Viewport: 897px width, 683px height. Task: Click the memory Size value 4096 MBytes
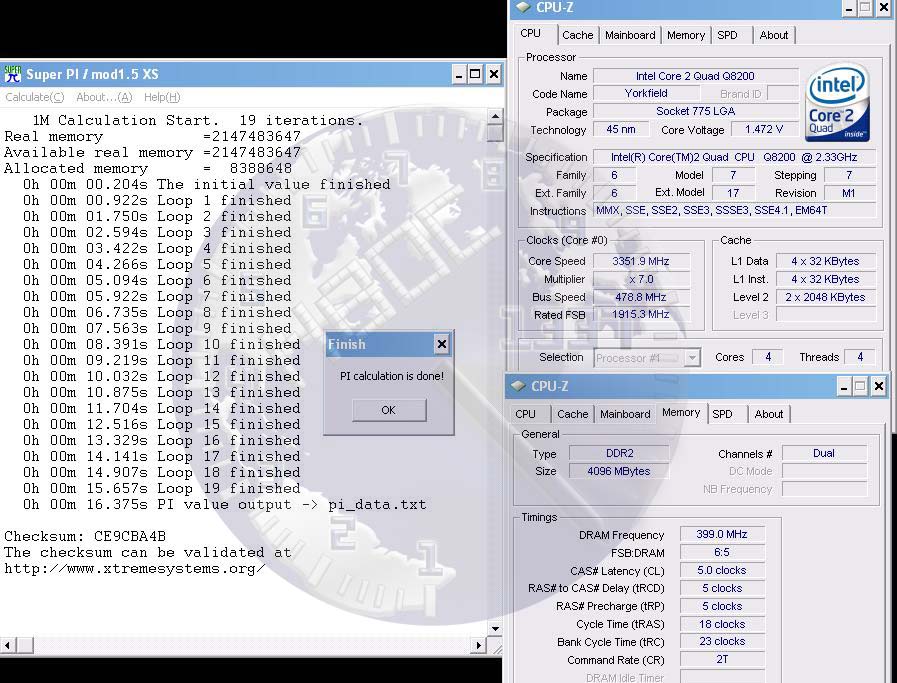click(x=619, y=471)
